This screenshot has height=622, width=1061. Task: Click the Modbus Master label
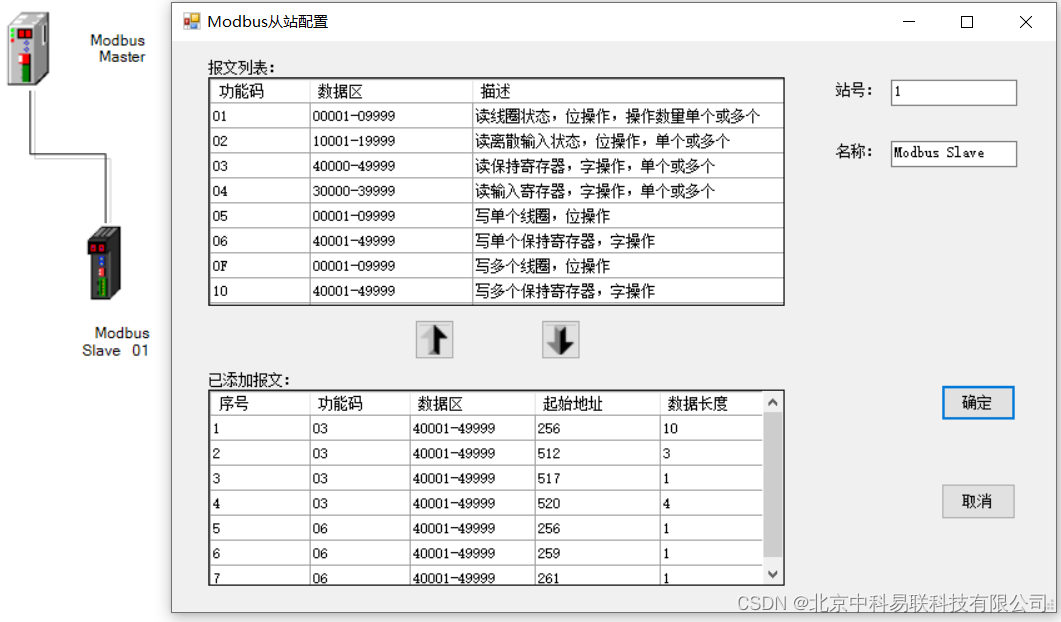pyautogui.click(x=118, y=49)
